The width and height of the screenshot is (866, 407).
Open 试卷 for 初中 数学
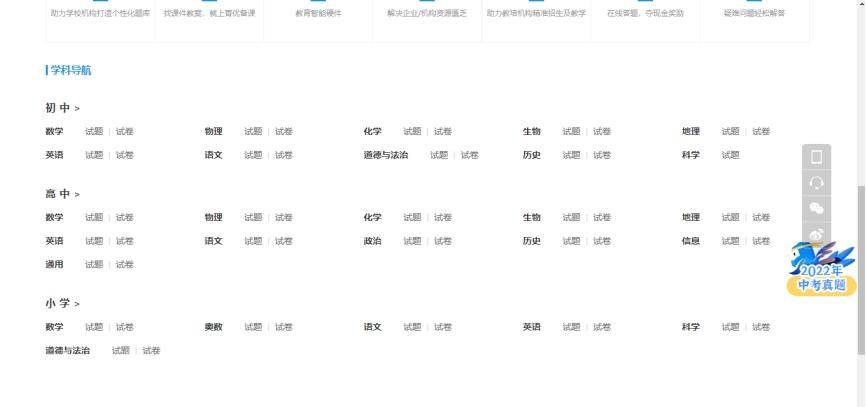(x=125, y=131)
